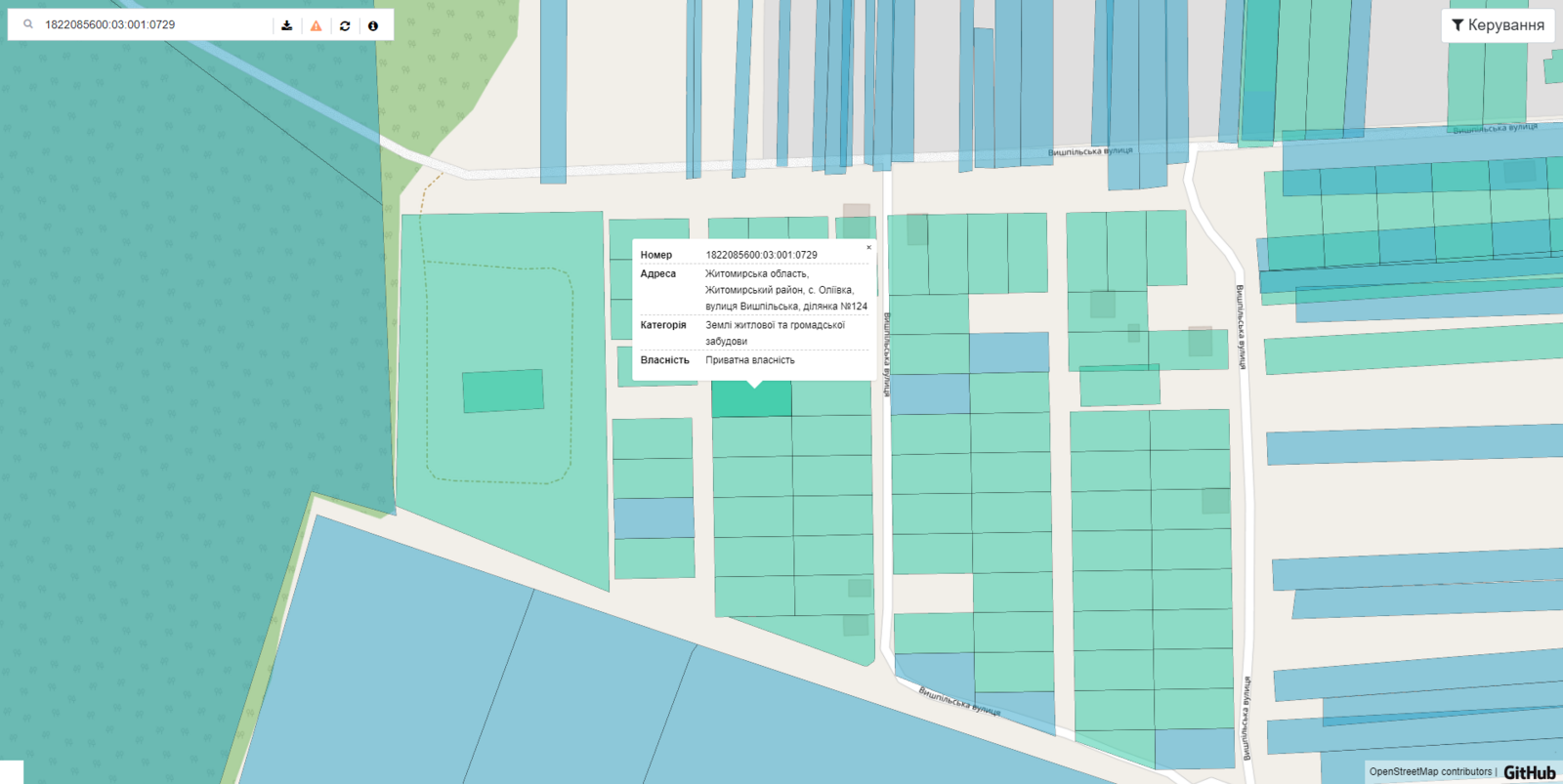
Task: Click the filter funnel icon on Керування
Action: coord(1457,25)
